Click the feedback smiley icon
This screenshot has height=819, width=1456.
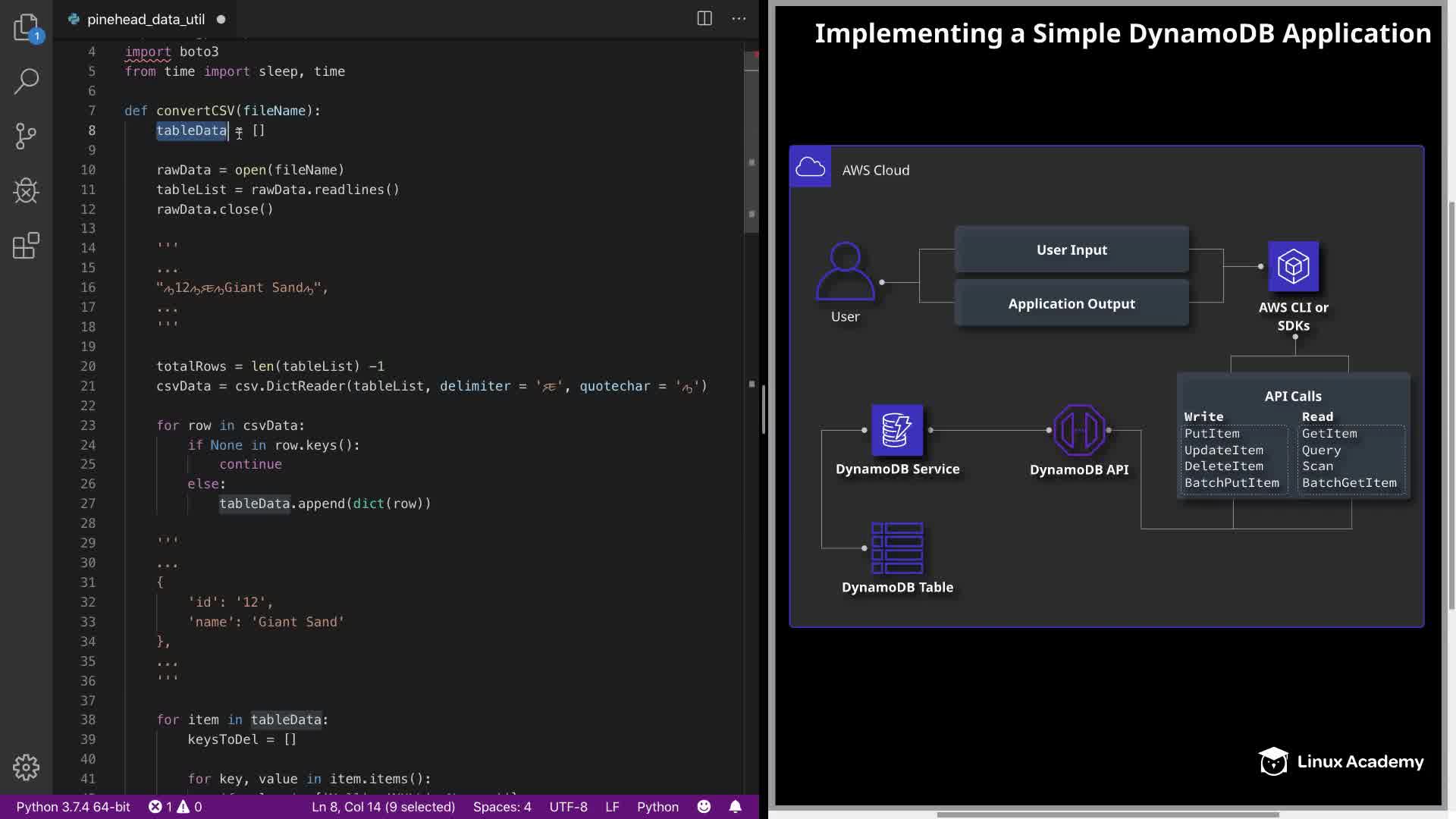(x=704, y=807)
